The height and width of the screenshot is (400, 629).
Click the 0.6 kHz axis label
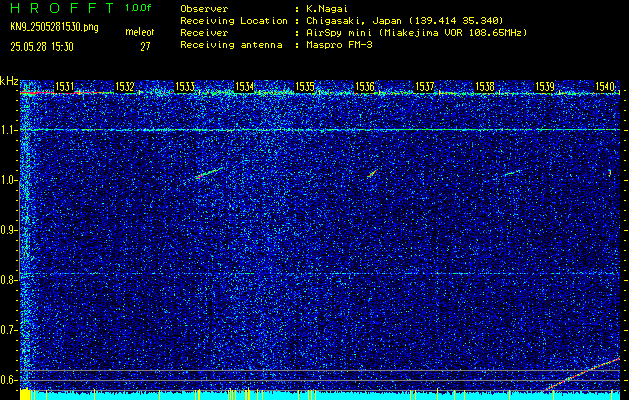tap(9, 380)
